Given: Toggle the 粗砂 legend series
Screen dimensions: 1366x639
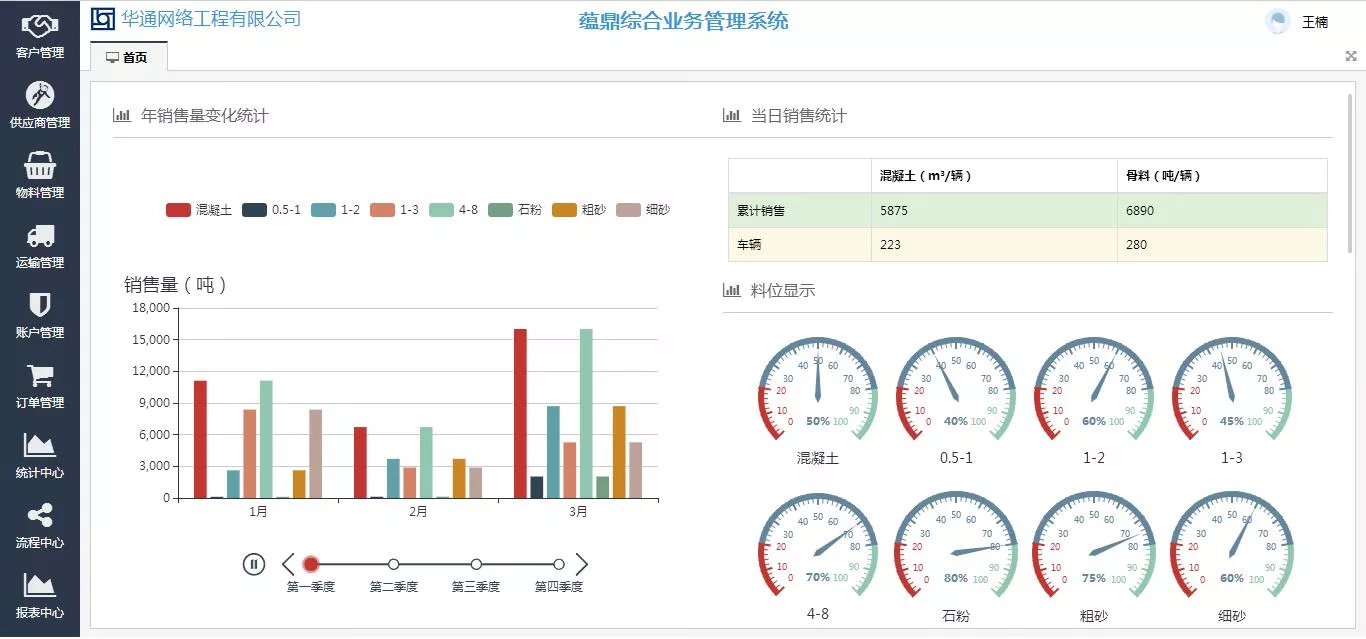Looking at the screenshot, I should [x=579, y=210].
